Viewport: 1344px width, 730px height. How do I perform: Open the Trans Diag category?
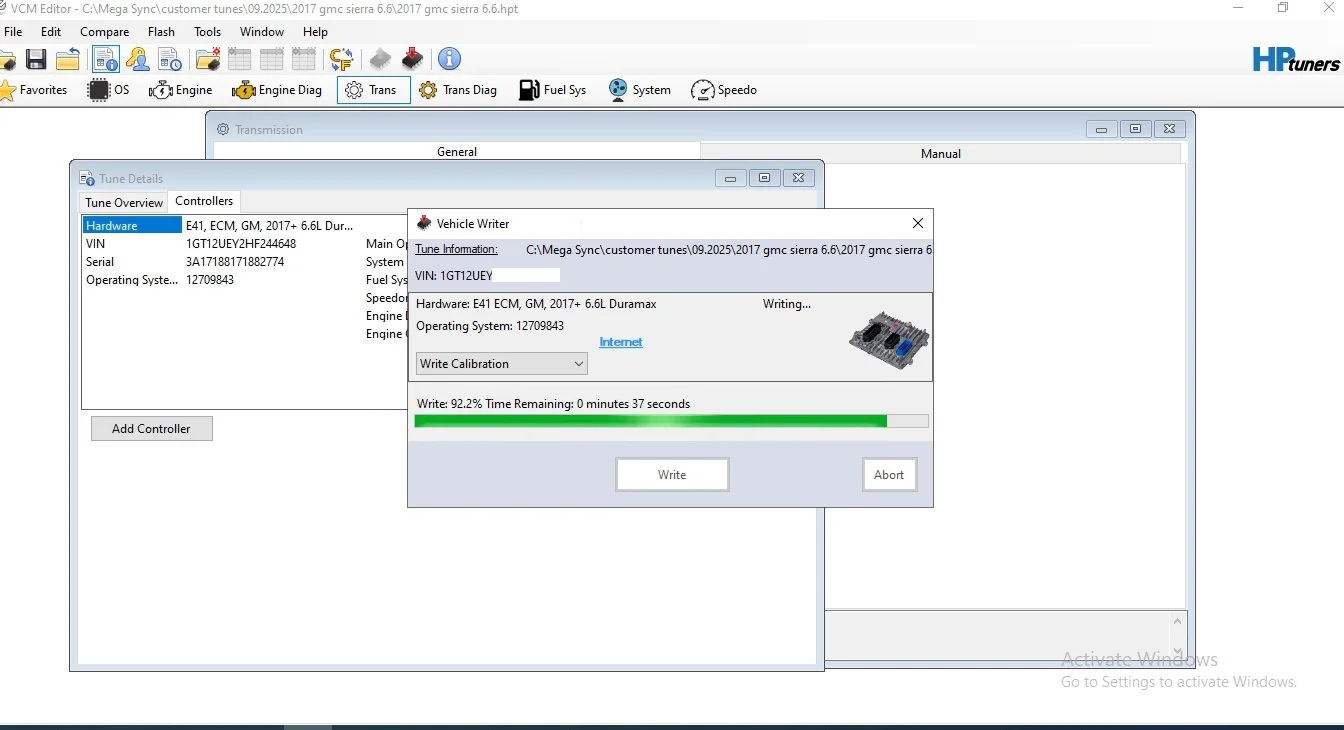click(458, 90)
